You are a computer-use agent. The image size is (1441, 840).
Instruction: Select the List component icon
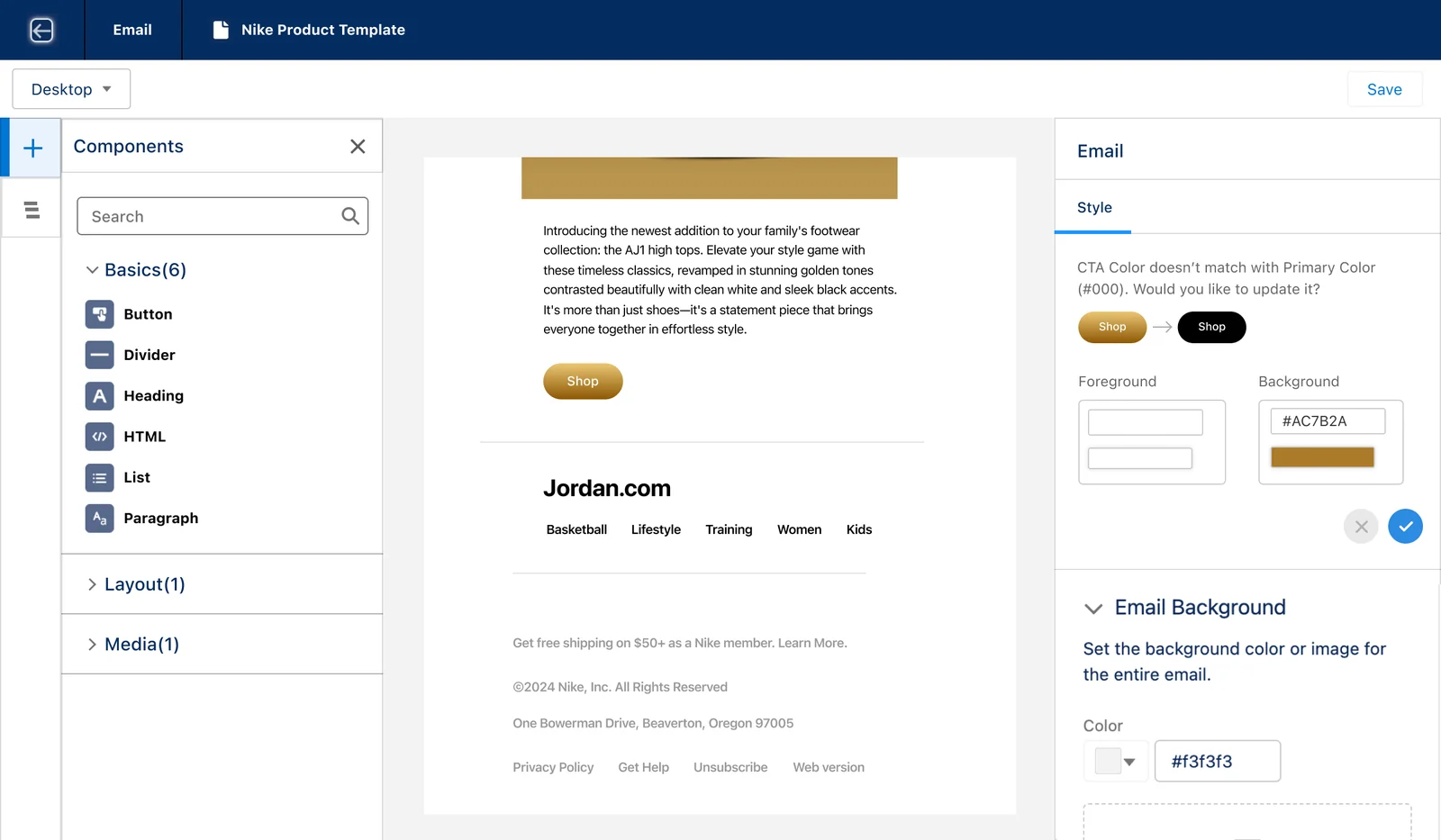100,477
